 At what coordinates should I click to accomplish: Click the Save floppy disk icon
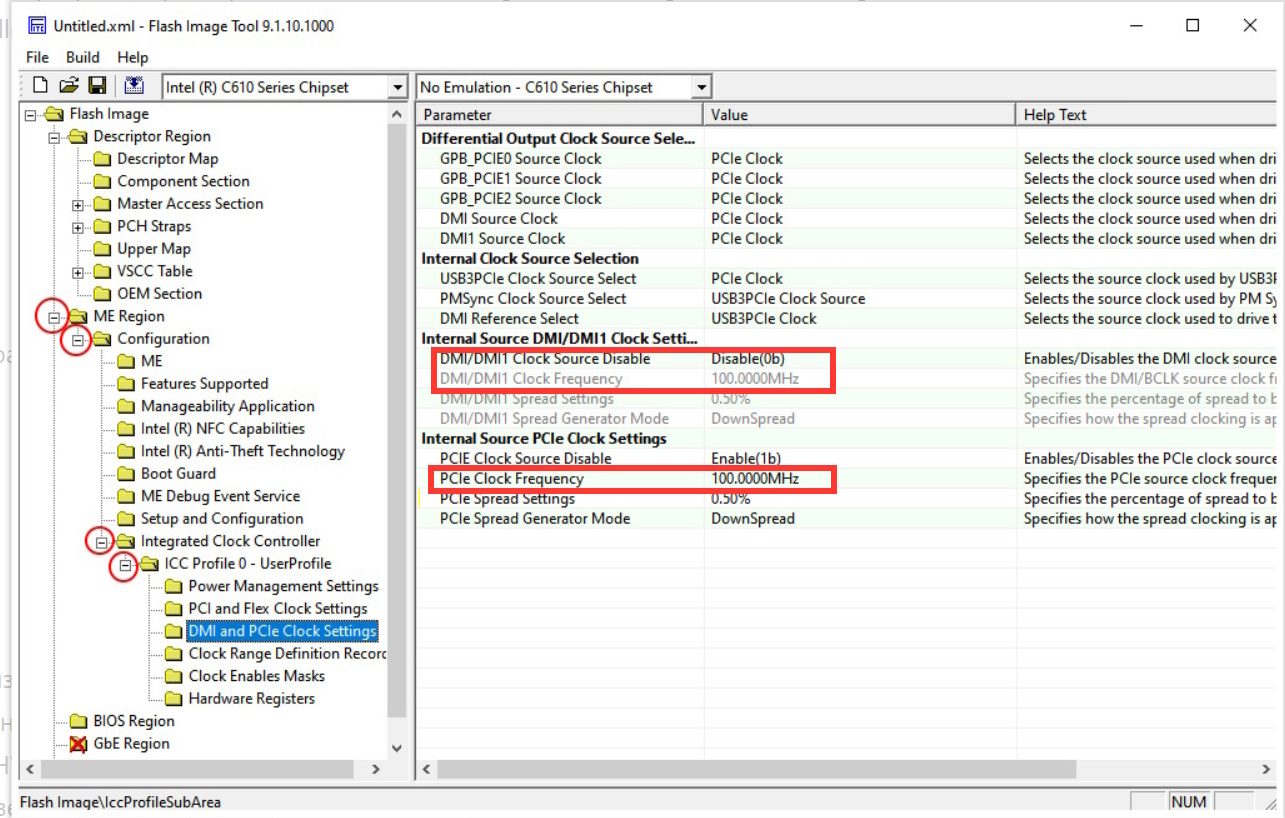(97, 86)
